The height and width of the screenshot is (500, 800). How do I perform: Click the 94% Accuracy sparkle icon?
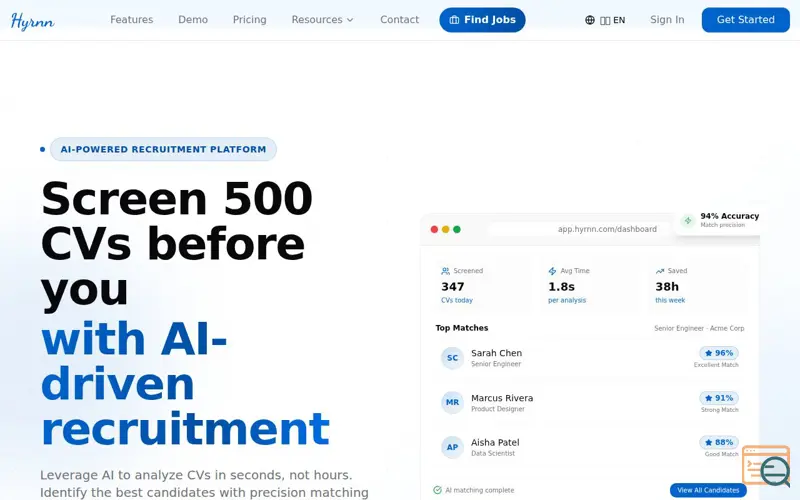point(688,220)
